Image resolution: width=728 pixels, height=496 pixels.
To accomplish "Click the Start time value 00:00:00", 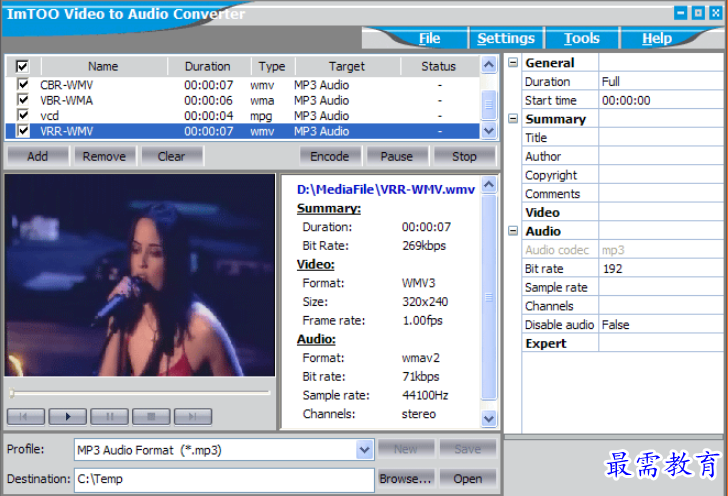I will [x=661, y=100].
